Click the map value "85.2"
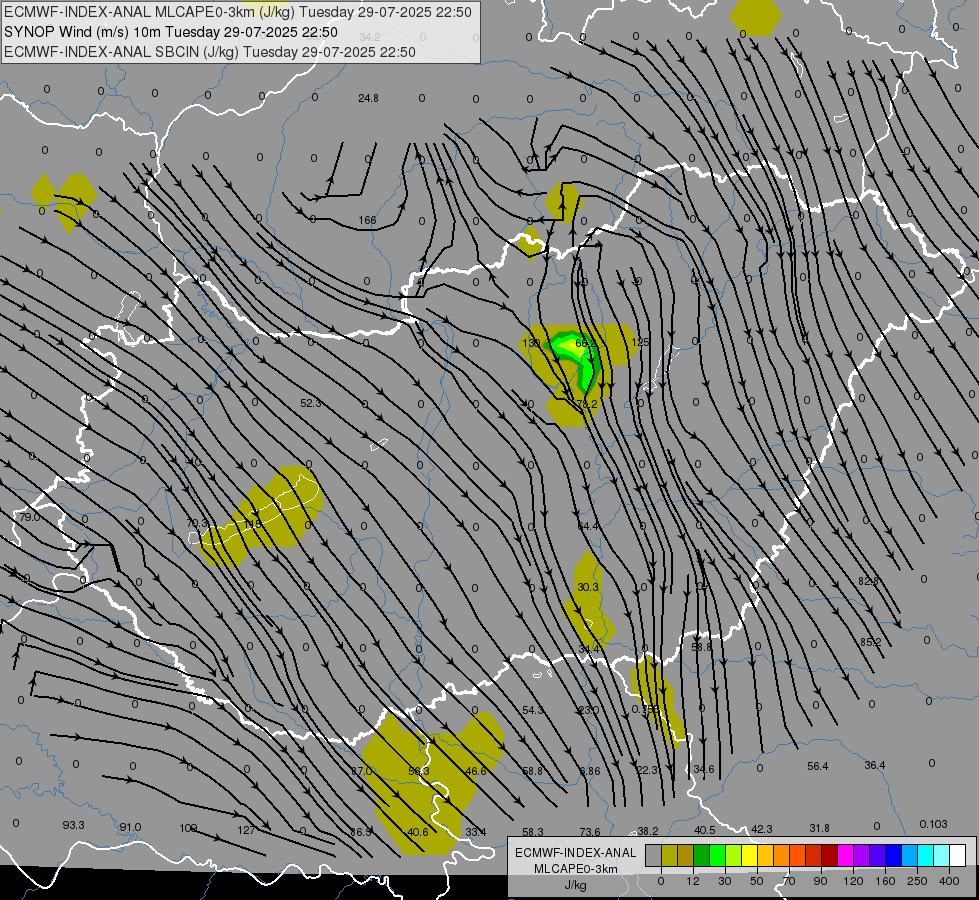Viewport: 979px width, 900px height. [870, 642]
